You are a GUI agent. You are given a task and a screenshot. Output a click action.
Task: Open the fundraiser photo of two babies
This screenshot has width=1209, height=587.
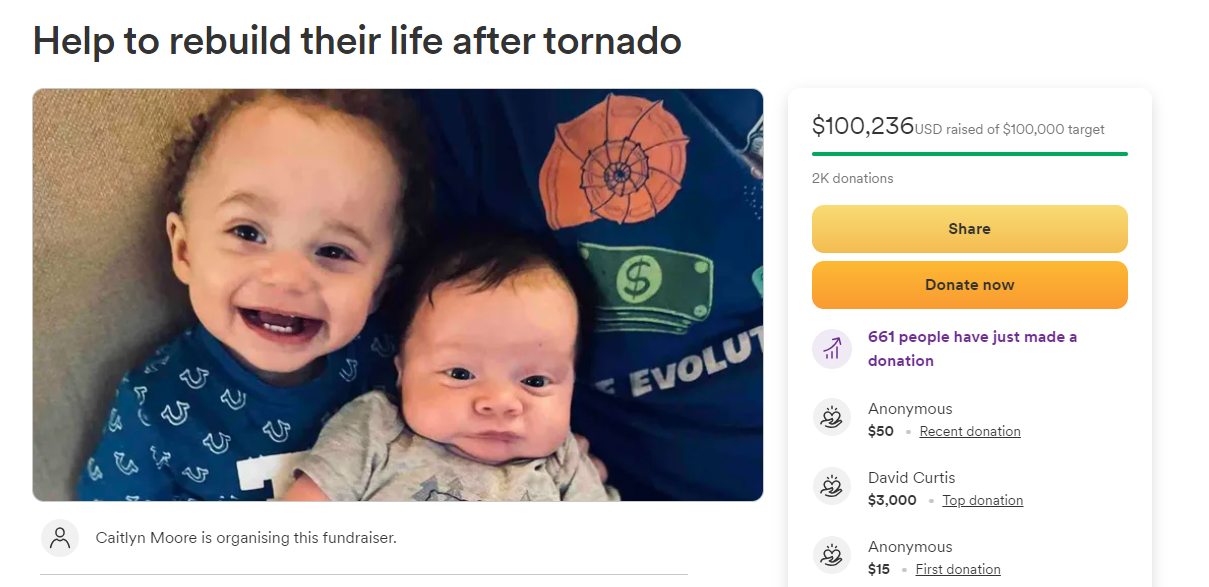tap(398, 295)
